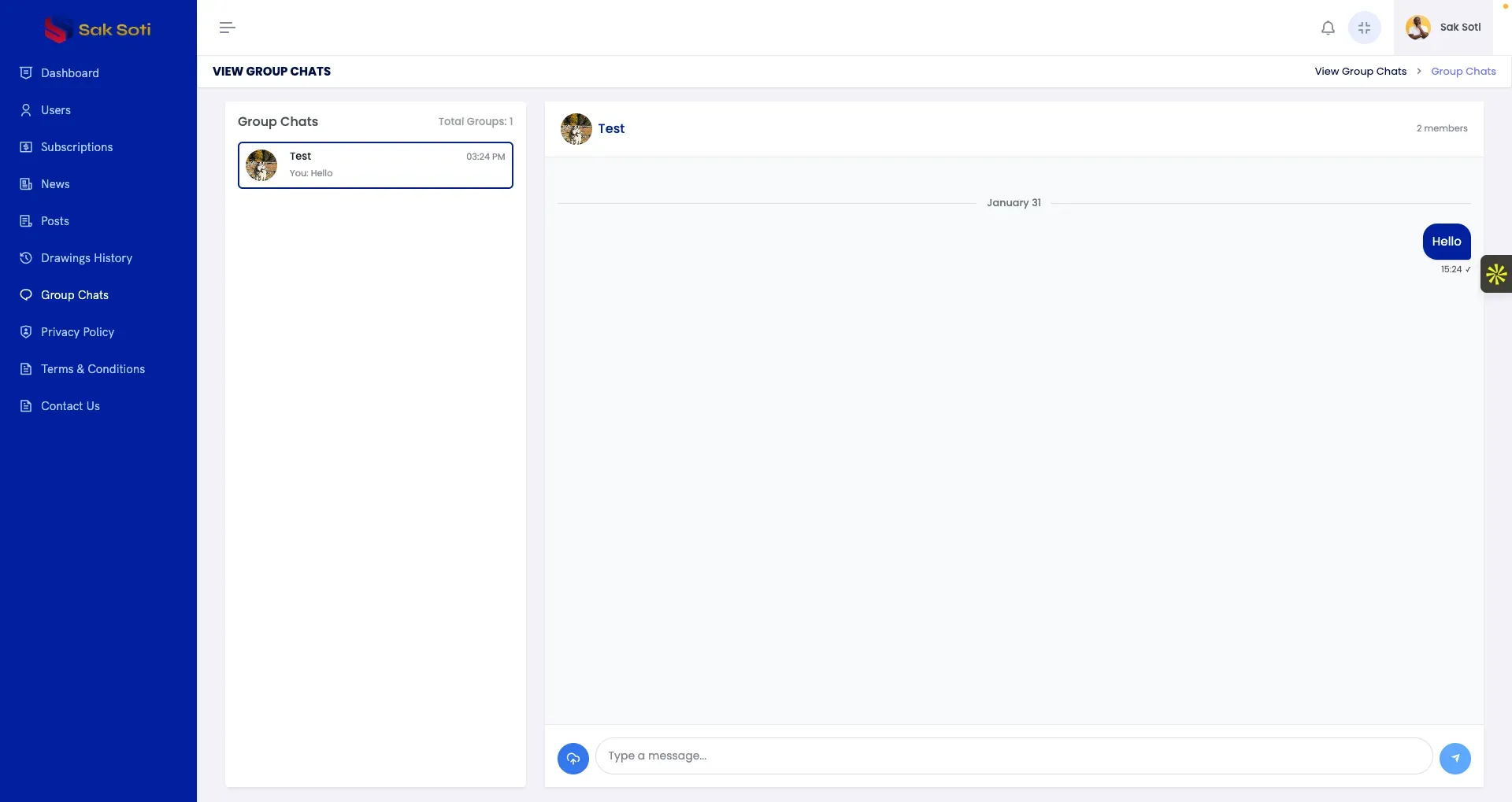Click the Test group avatar in list

tap(261, 165)
